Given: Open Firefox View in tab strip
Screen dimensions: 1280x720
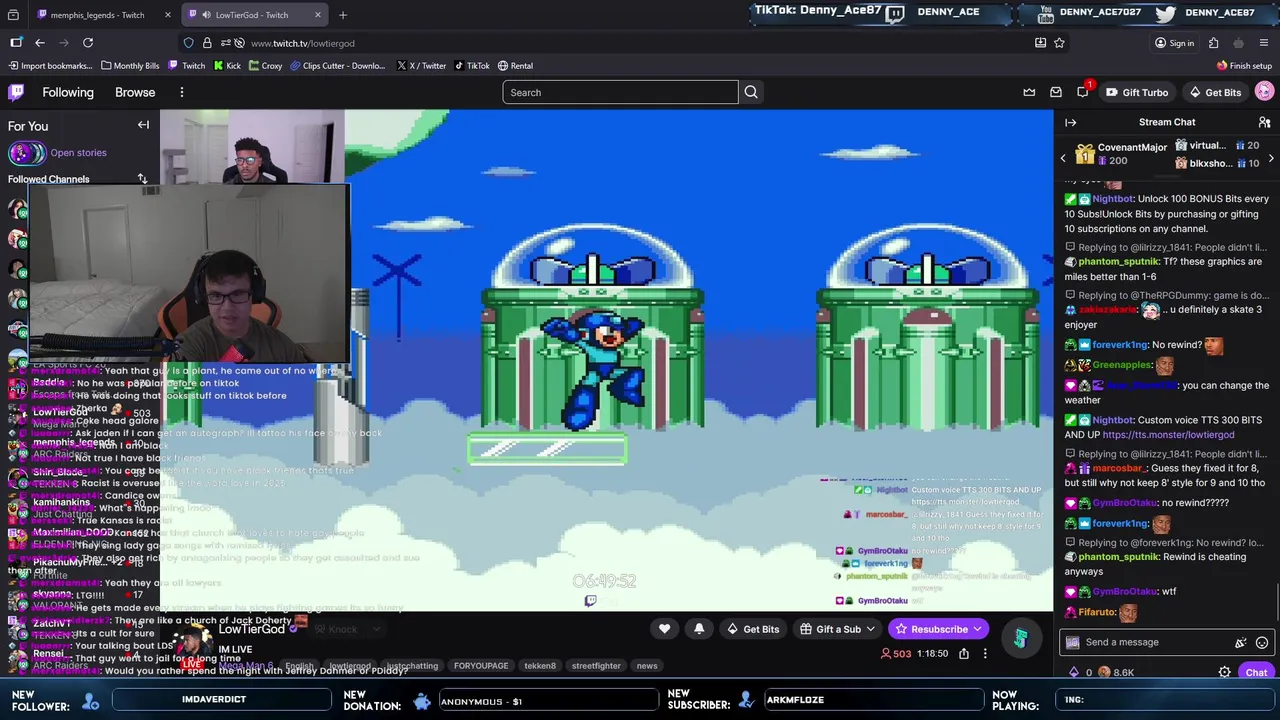Looking at the screenshot, I should pos(13,15).
